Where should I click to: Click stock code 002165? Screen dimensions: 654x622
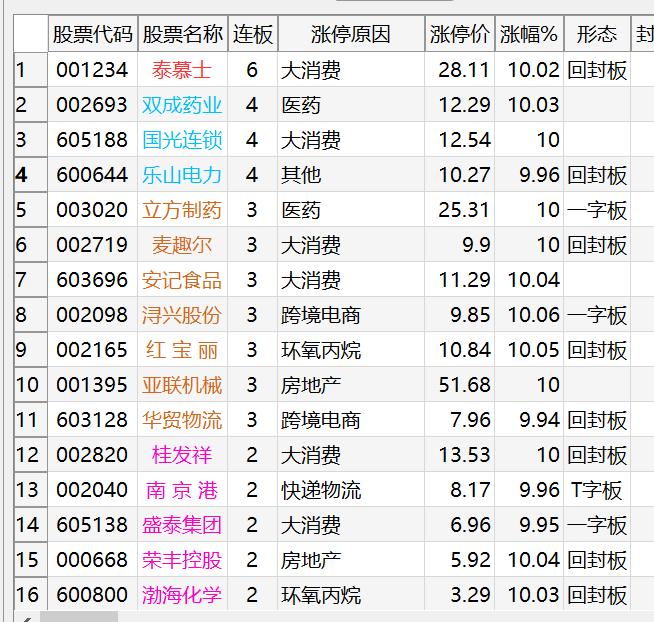click(92, 350)
